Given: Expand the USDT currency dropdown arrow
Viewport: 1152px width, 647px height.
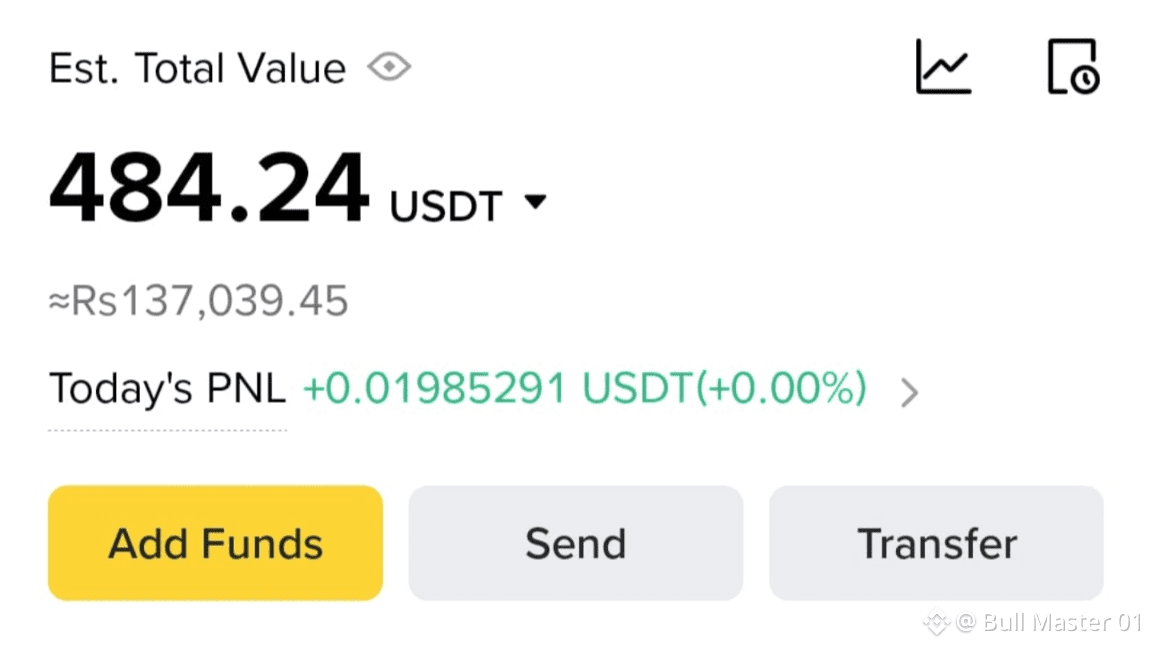Looking at the screenshot, I should (x=536, y=201).
